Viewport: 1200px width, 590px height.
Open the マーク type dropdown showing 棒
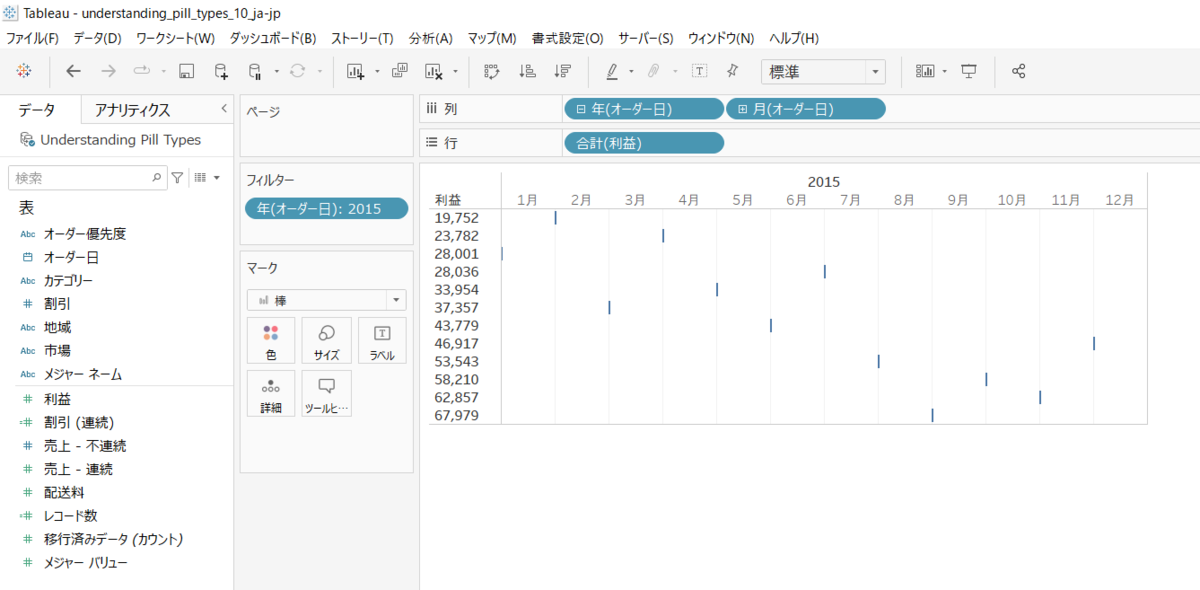(326, 299)
